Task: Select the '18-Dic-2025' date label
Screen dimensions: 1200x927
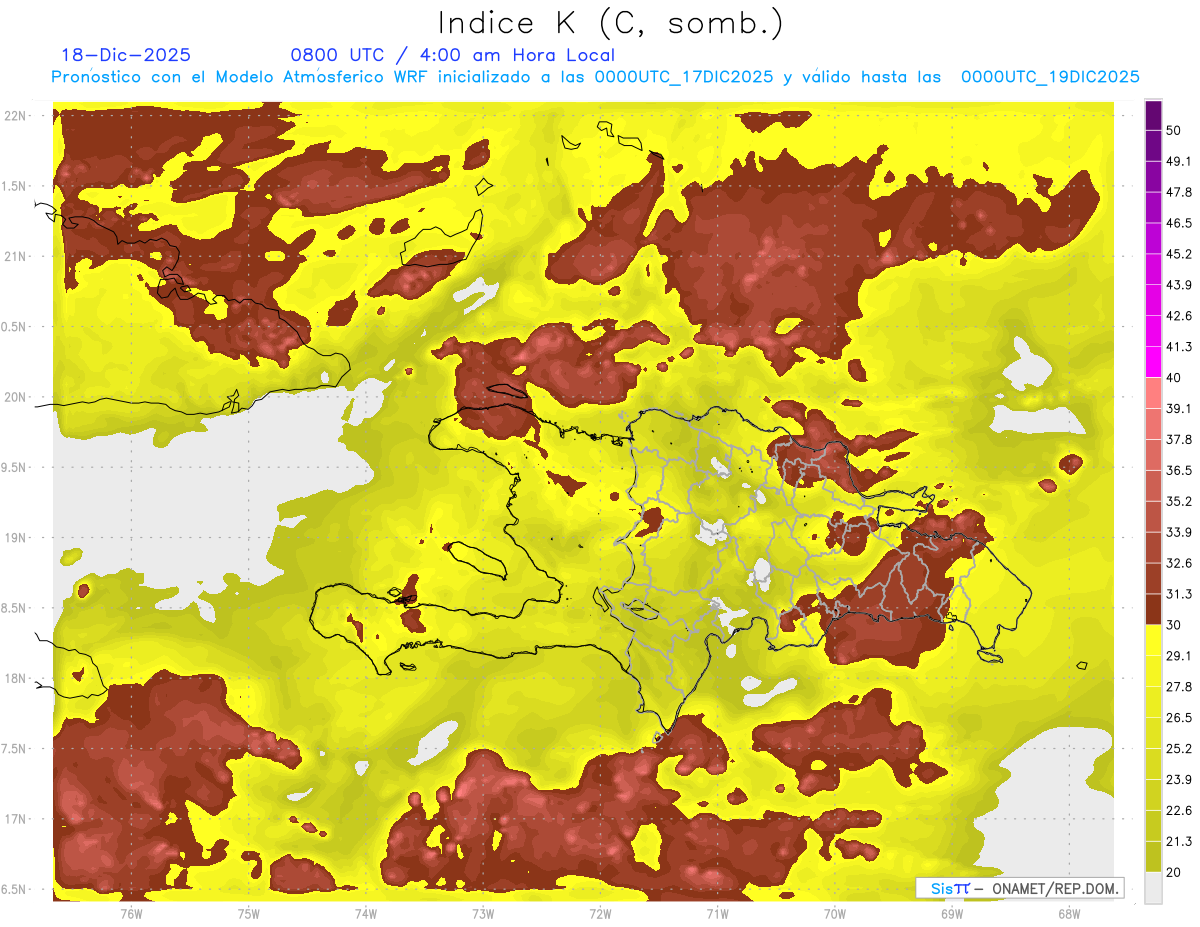Action: (x=126, y=55)
